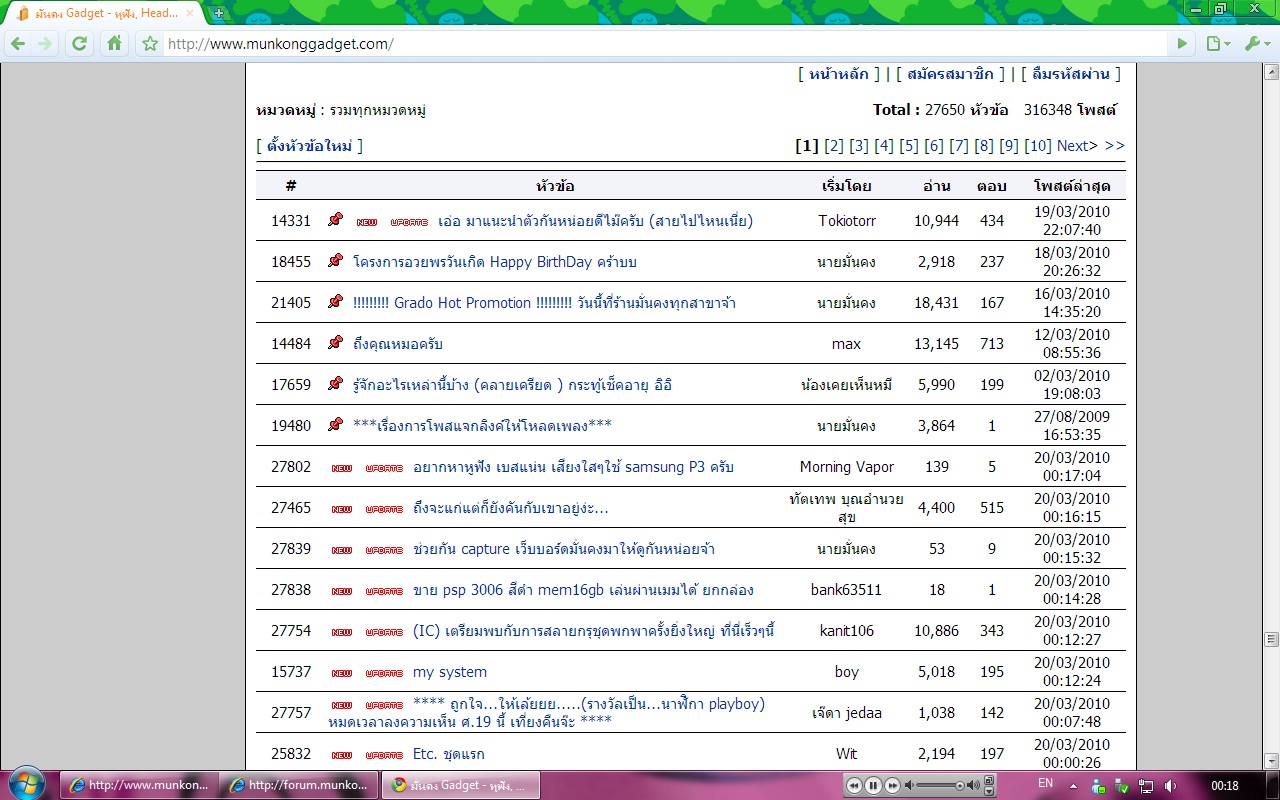1280x800 pixels.
Task: Go back with the browser Back arrow
Action: [17, 44]
